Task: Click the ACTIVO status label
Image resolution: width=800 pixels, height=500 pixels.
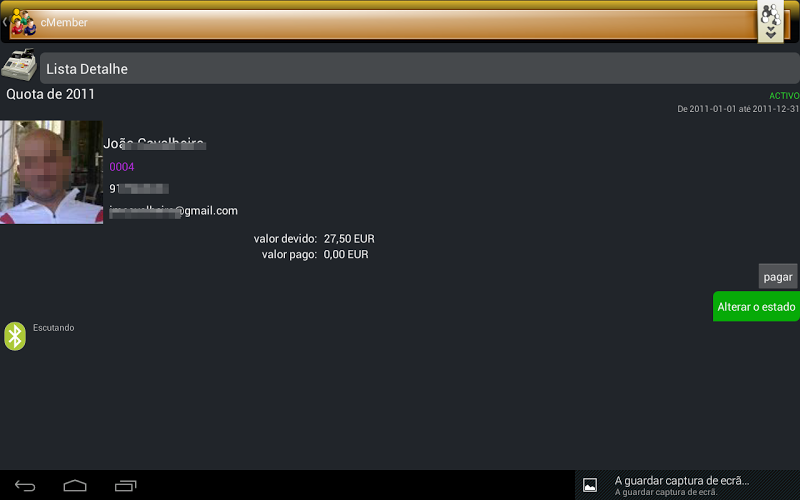Action: point(784,96)
